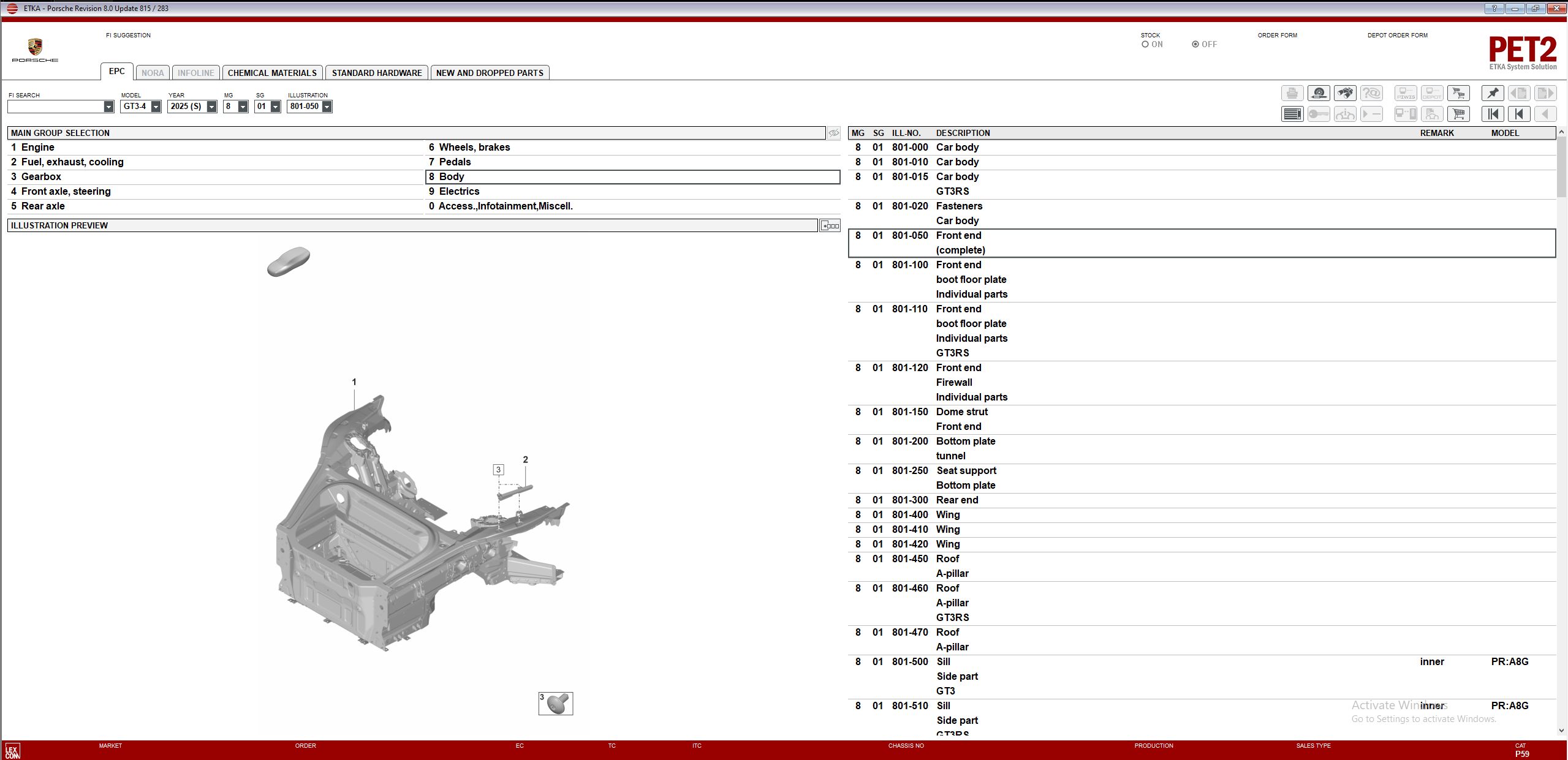Switch to the Chemical Materials tab
The width and height of the screenshot is (1568, 760).
[x=272, y=73]
